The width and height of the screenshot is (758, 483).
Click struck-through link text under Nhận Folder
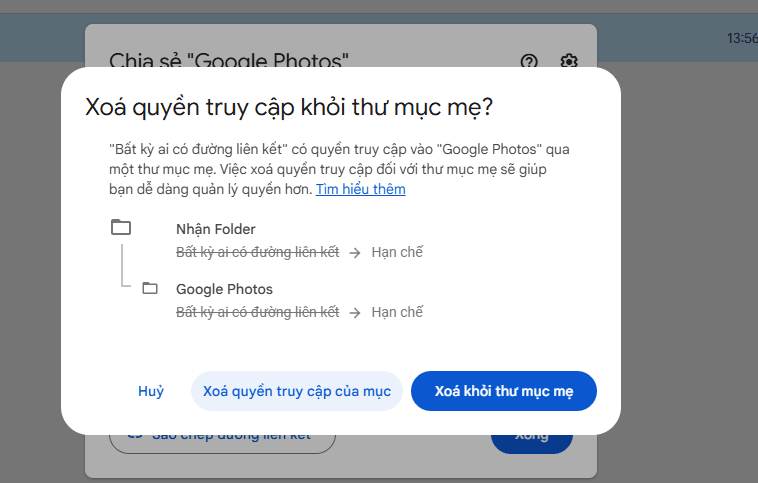click(x=258, y=252)
